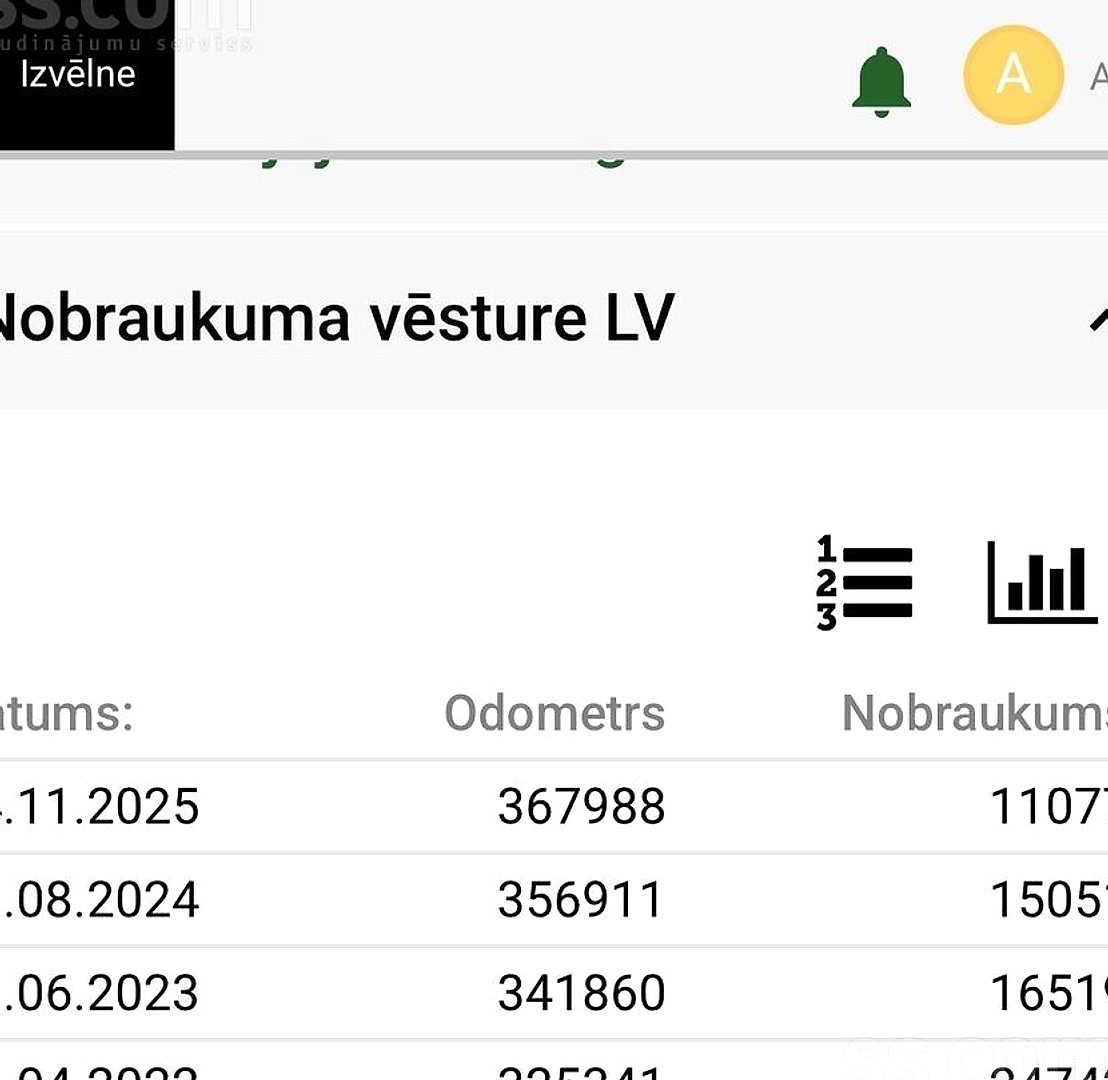Viewport: 1108px width, 1080px height.
Task: Select the 11.2025 mileage row
Action: click(554, 806)
